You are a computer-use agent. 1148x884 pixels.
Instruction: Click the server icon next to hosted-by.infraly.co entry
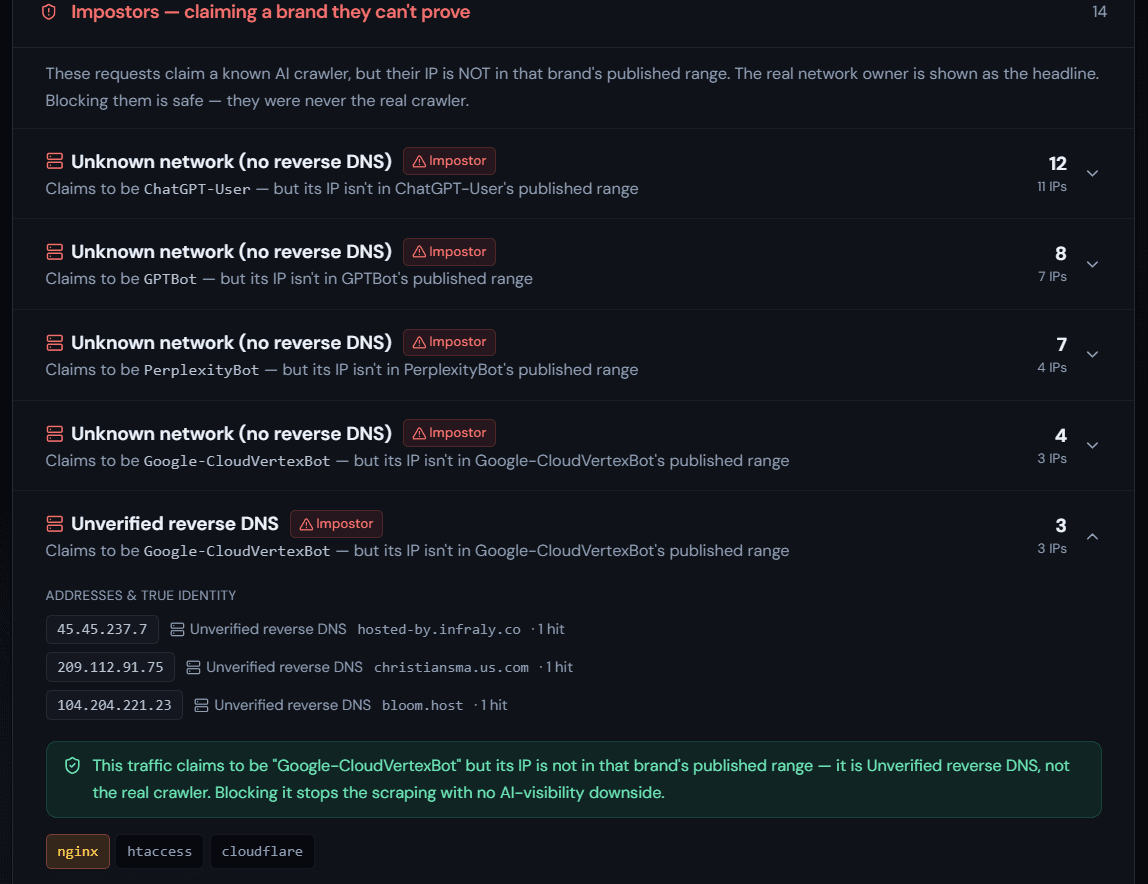click(177, 630)
